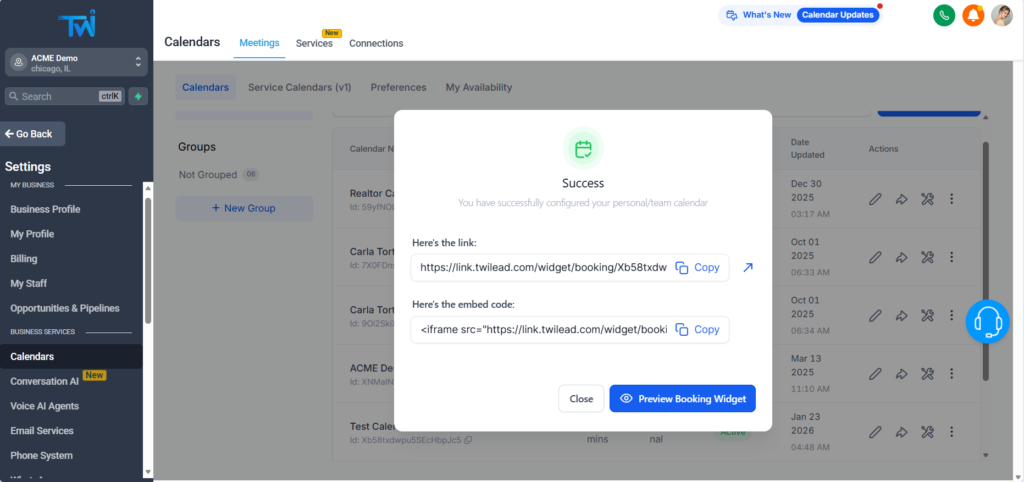Select the Preferences tab
The image size is (1024, 482).
[398, 88]
